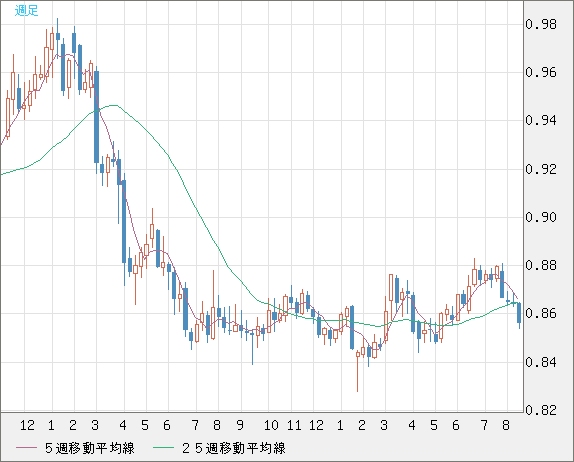574x462 pixels.
Task: Click the 0.92 price axis value
Action: pos(541,169)
